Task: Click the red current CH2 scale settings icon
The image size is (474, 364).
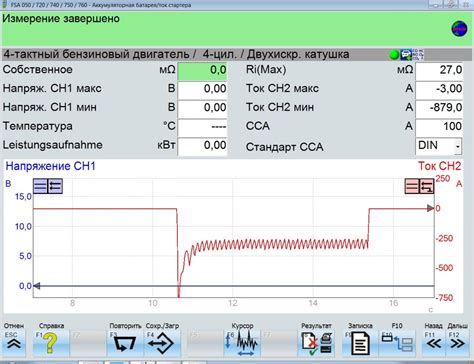Action: 412,186
